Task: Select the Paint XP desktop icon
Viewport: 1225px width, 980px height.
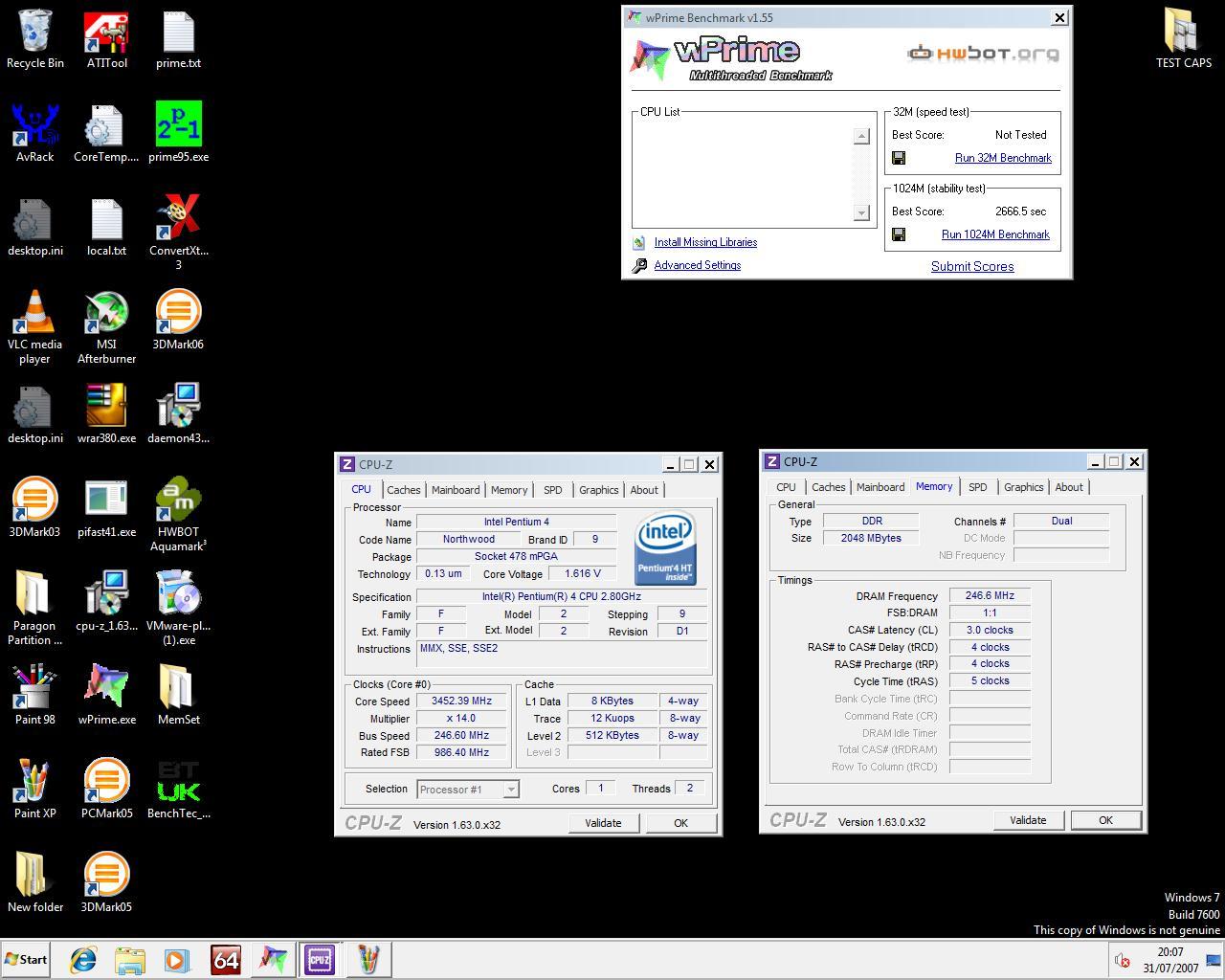Action: coord(35,791)
